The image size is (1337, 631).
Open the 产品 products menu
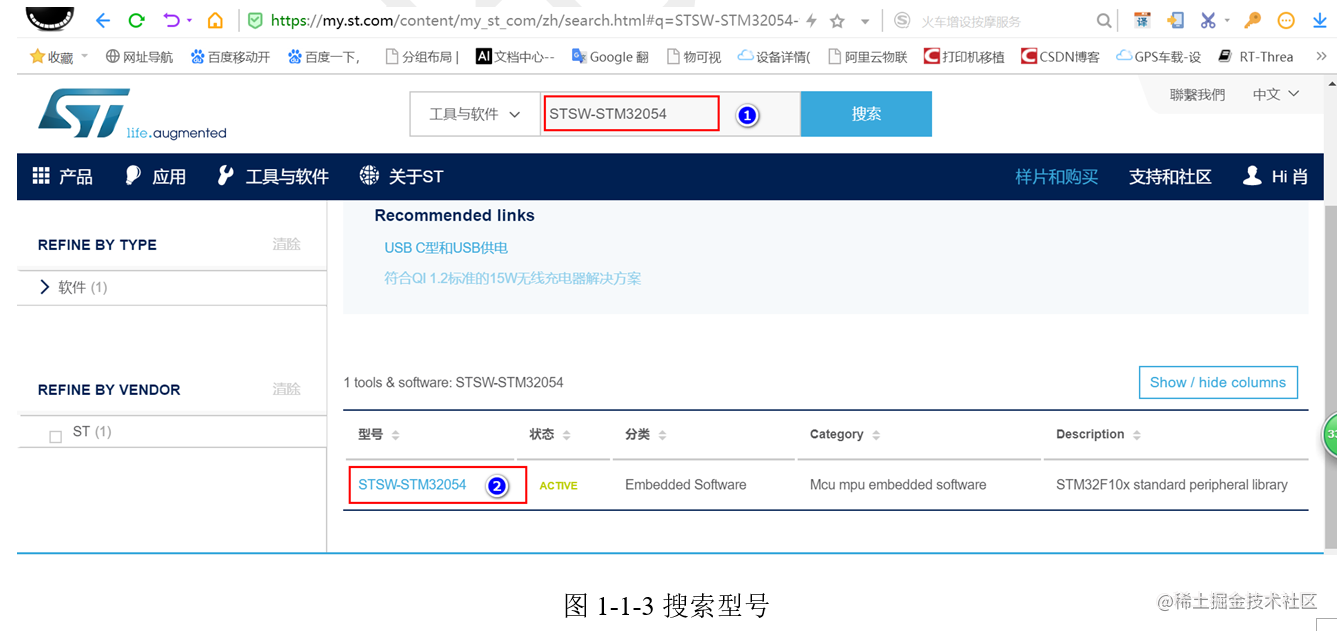click(x=62, y=177)
